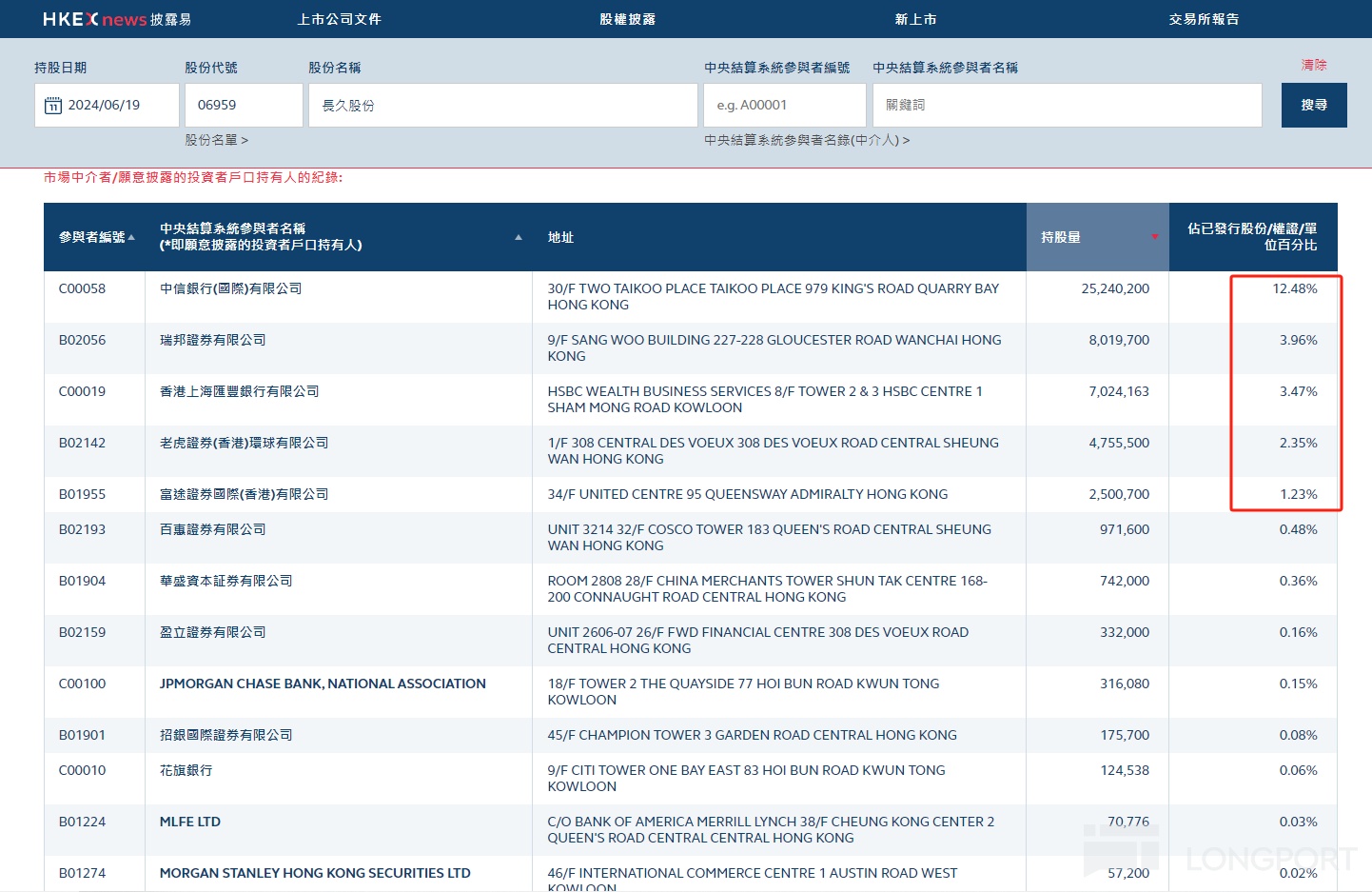
Task: Open the 新上市 menu
Action: [915, 19]
